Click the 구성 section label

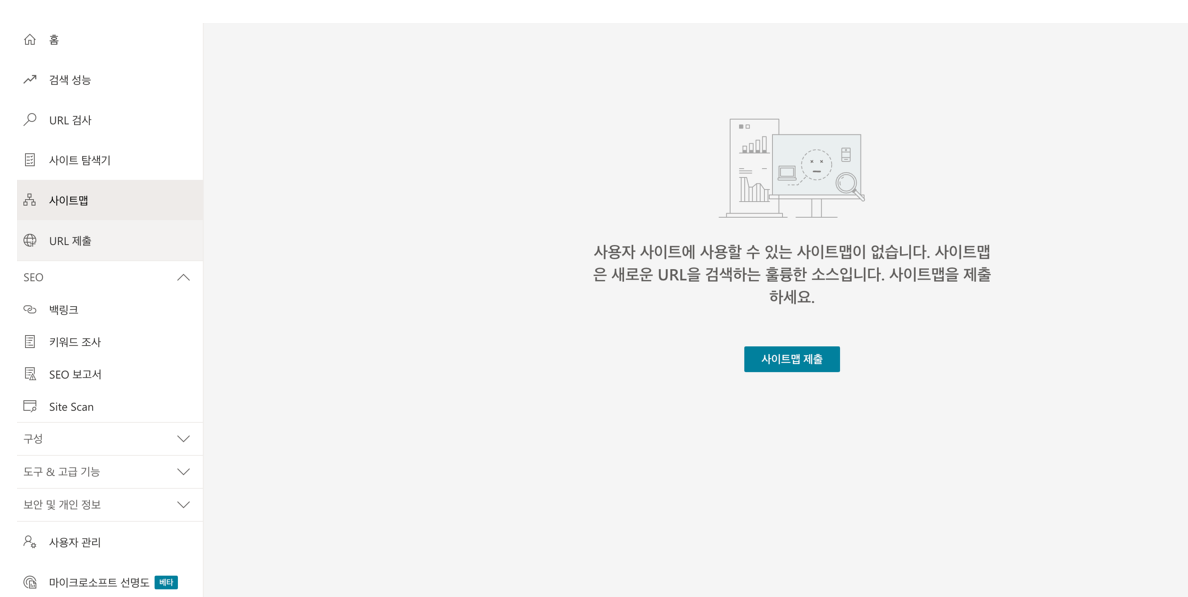click(x=34, y=439)
